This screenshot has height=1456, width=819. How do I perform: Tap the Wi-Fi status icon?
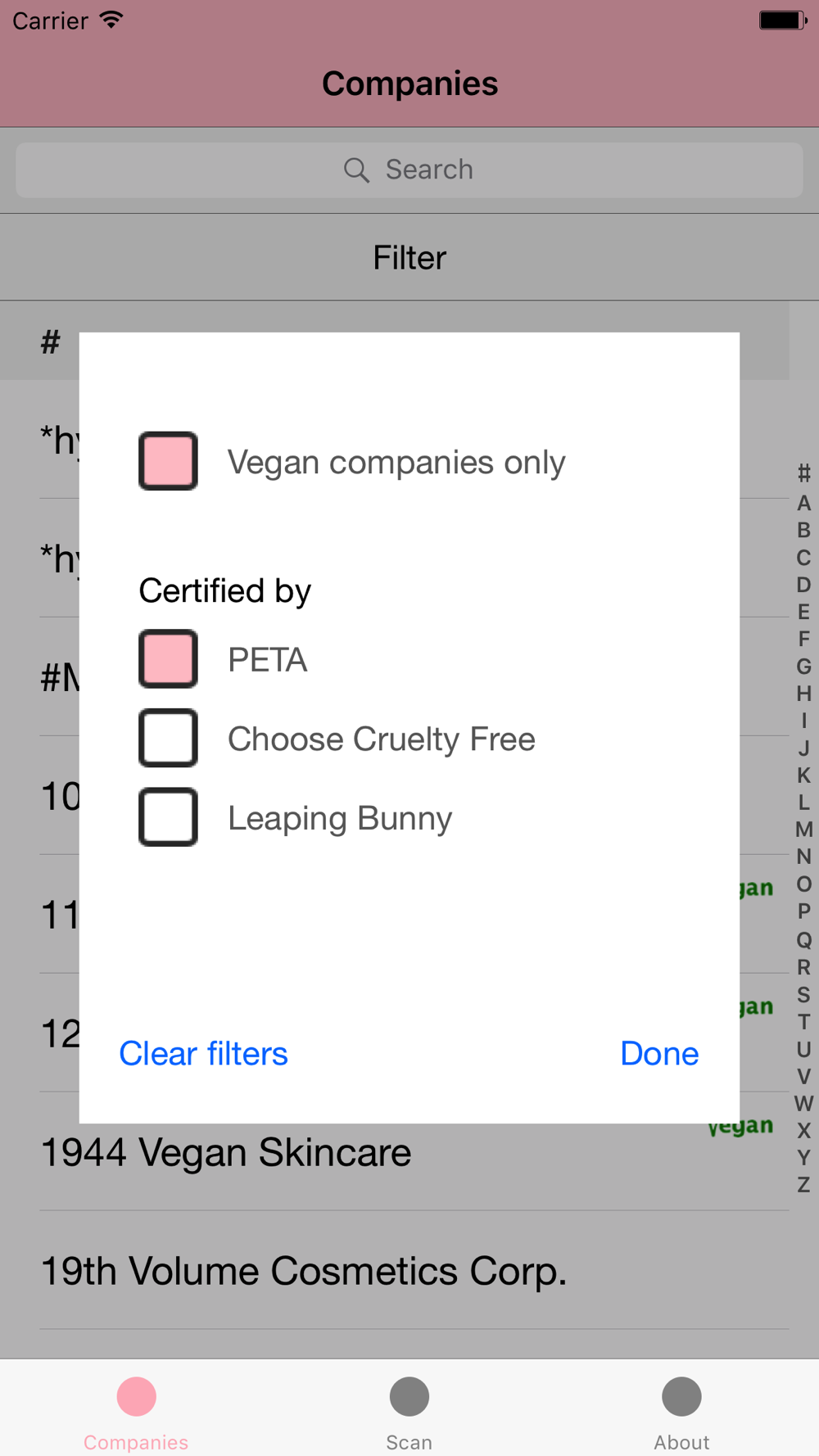coord(111,20)
